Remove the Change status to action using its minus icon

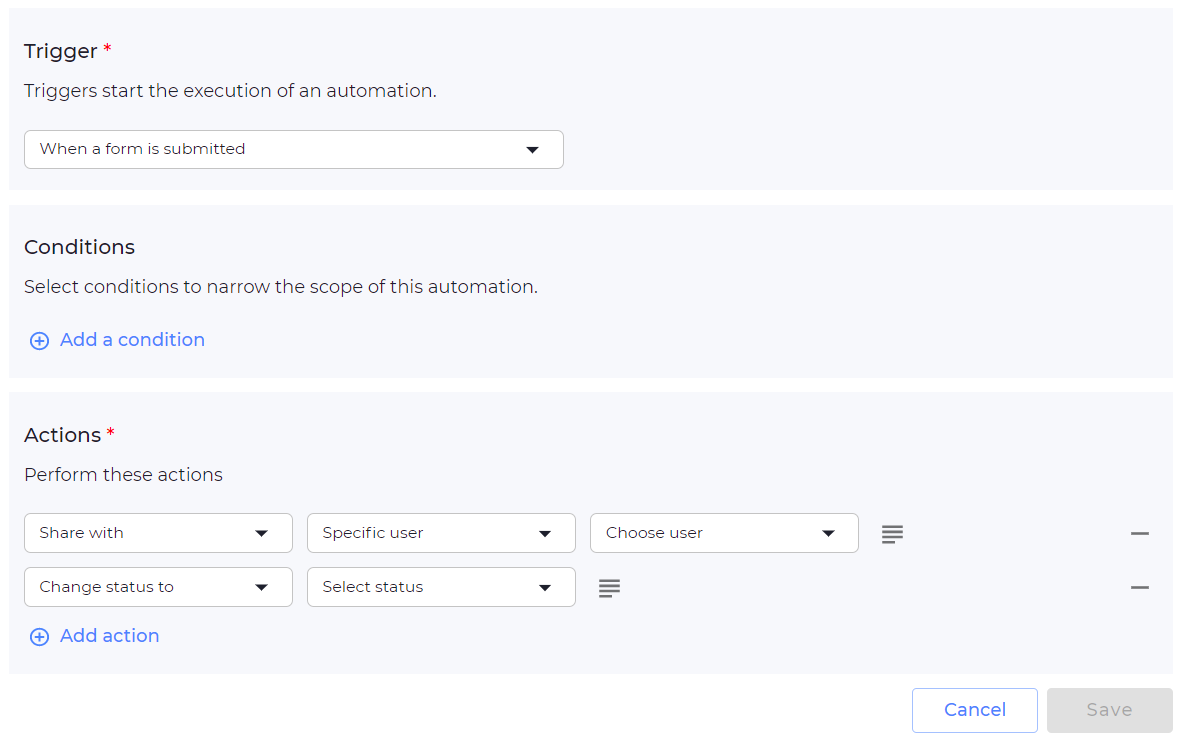point(1139,588)
